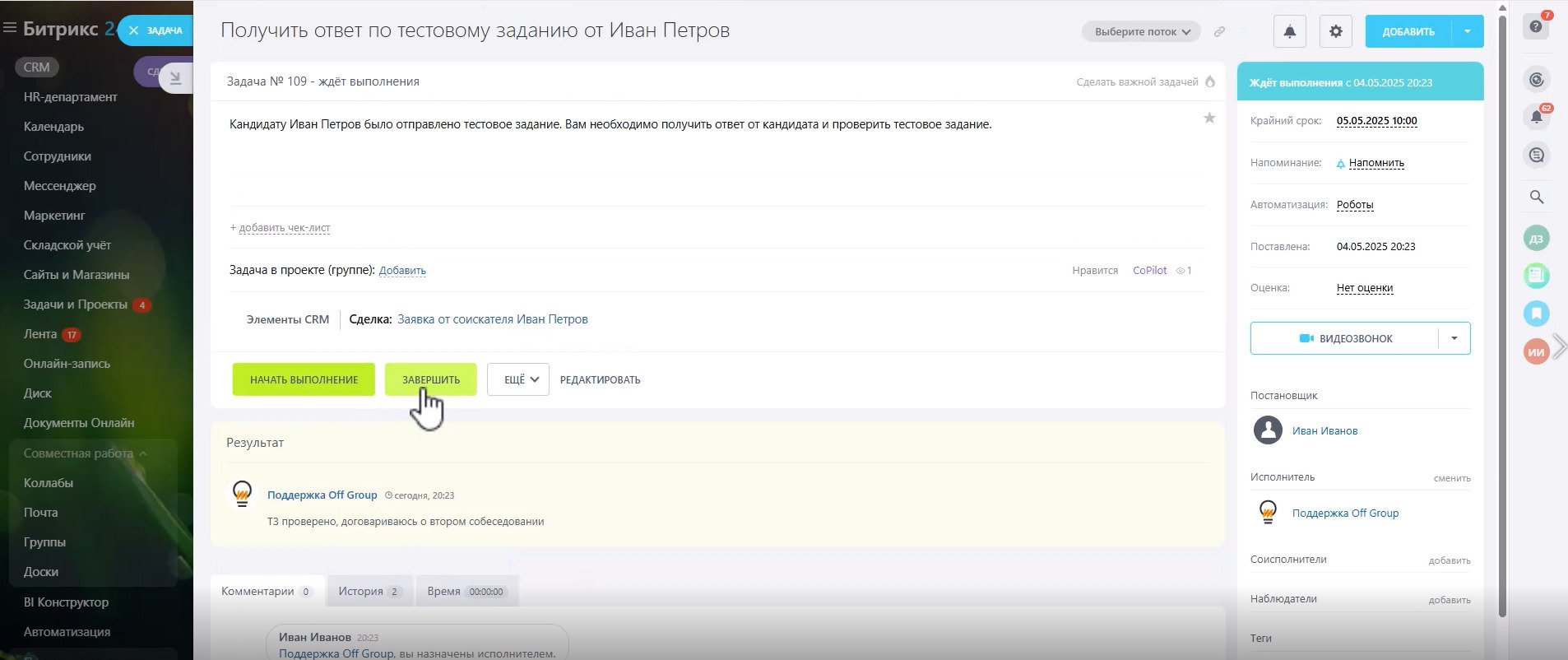Click the views eye counter
The image size is (1568, 660).
(x=1184, y=271)
